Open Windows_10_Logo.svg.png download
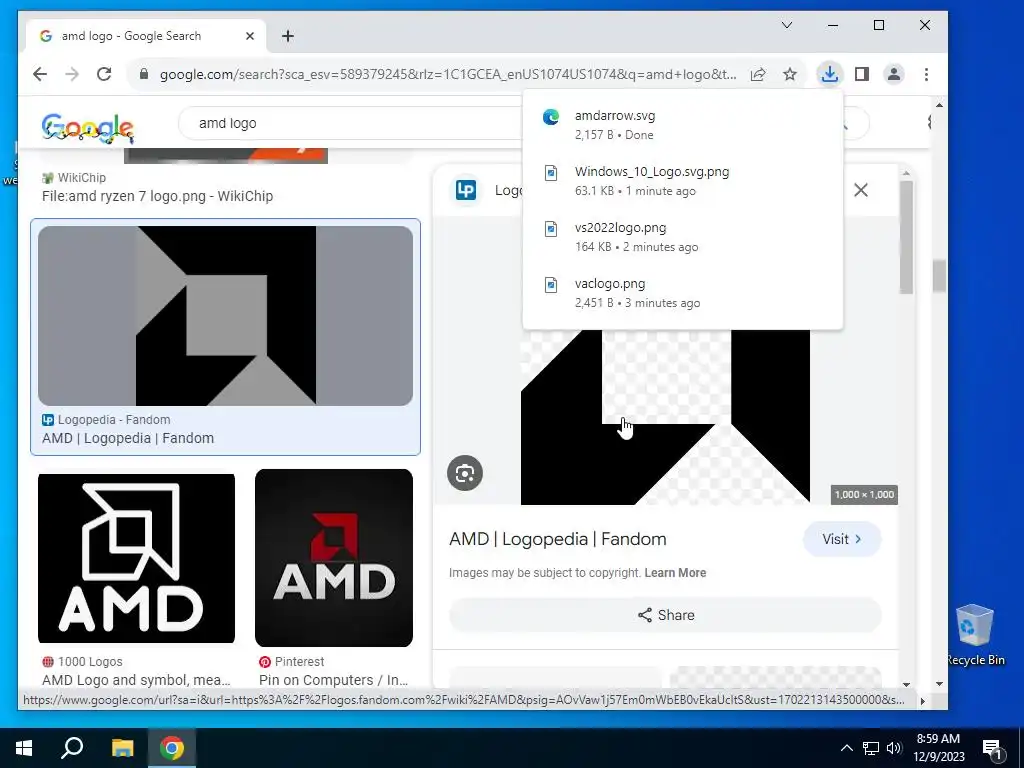This screenshot has height=768, width=1024. click(x=682, y=181)
